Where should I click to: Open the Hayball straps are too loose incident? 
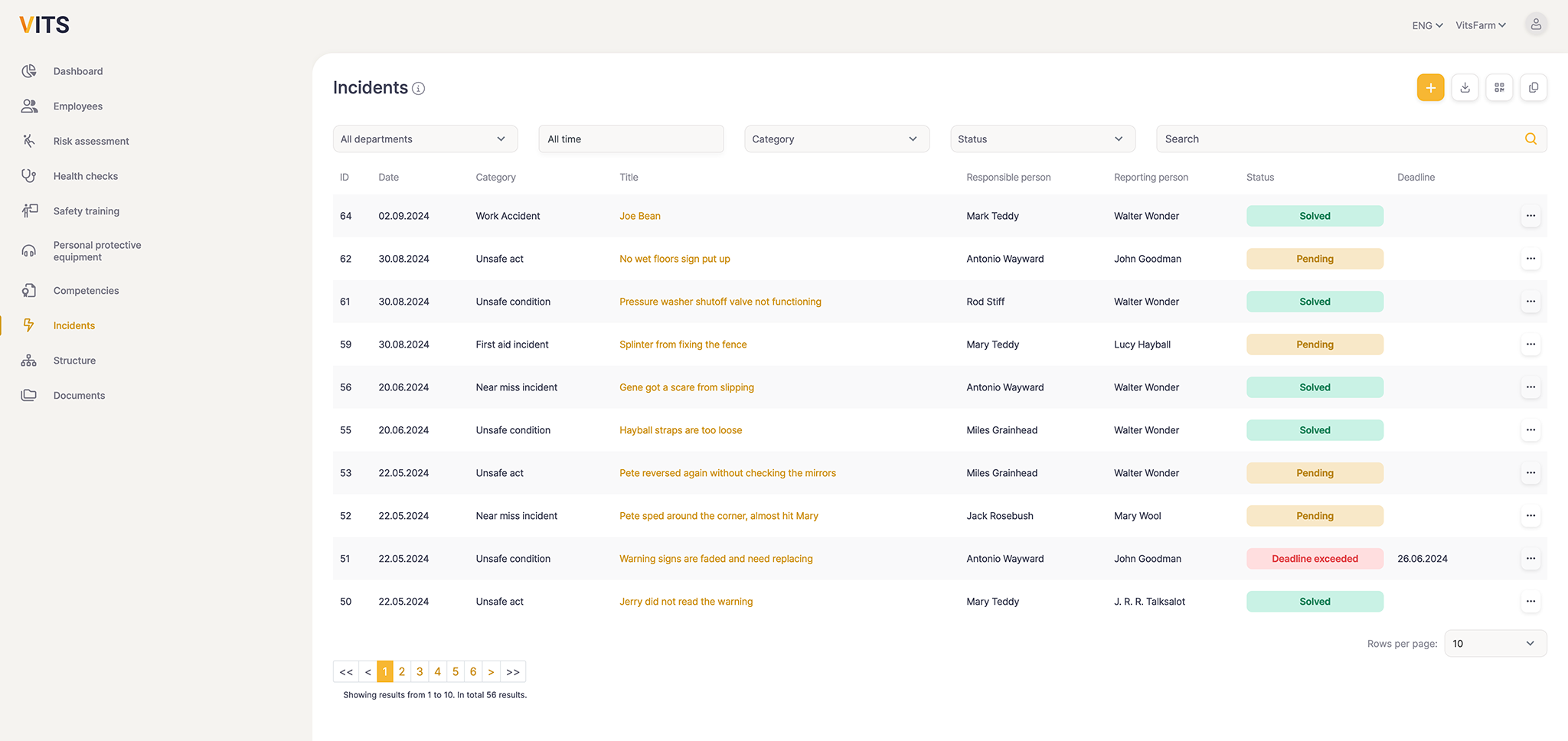pos(681,430)
